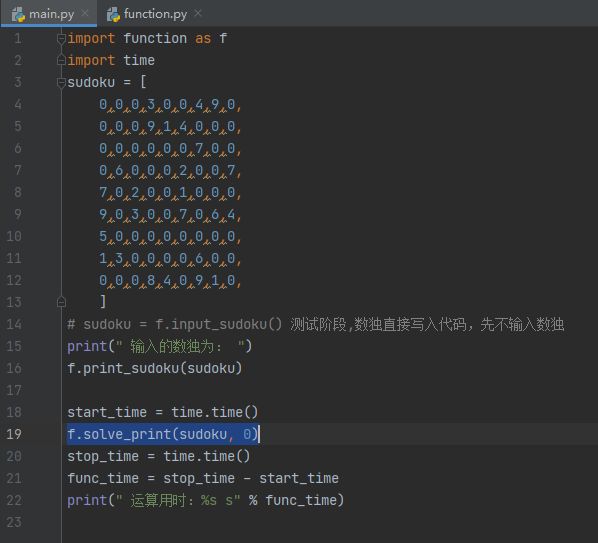
Task: Click line number 14 in the gutter
Action: click(x=14, y=324)
